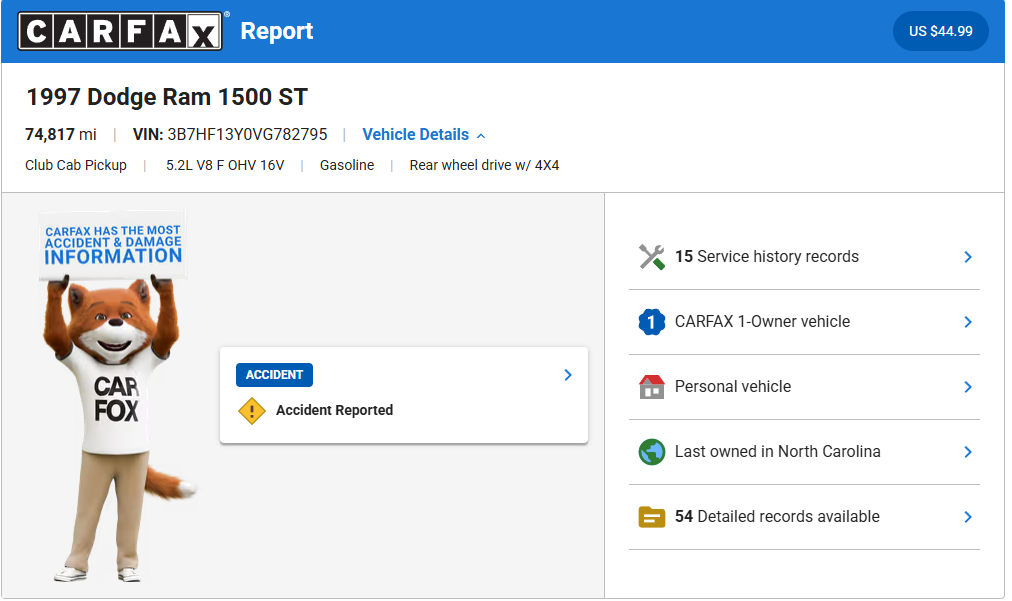This screenshot has height=601, width=1012.
Task: Expand the Service history records row arrow
Action: [x=967, y=257]
